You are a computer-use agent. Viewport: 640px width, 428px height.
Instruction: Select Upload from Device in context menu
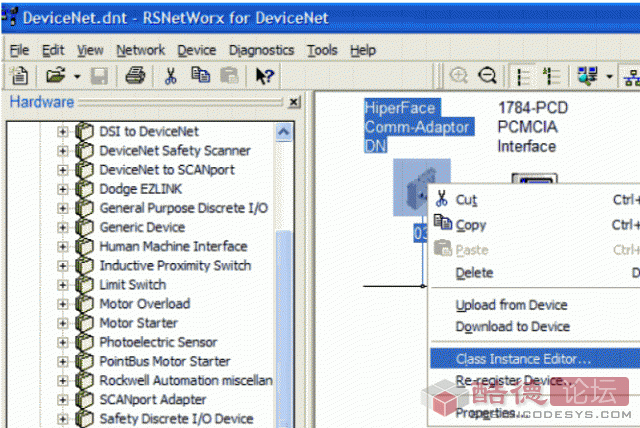point(511,305)
